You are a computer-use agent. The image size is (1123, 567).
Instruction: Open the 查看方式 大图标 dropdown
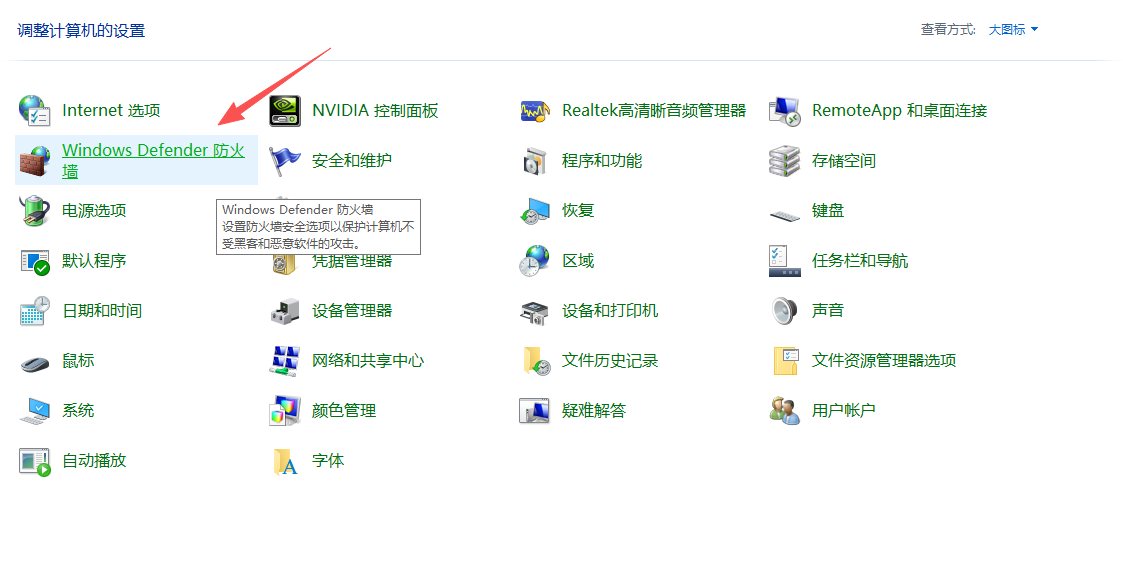coord(1013,29)
